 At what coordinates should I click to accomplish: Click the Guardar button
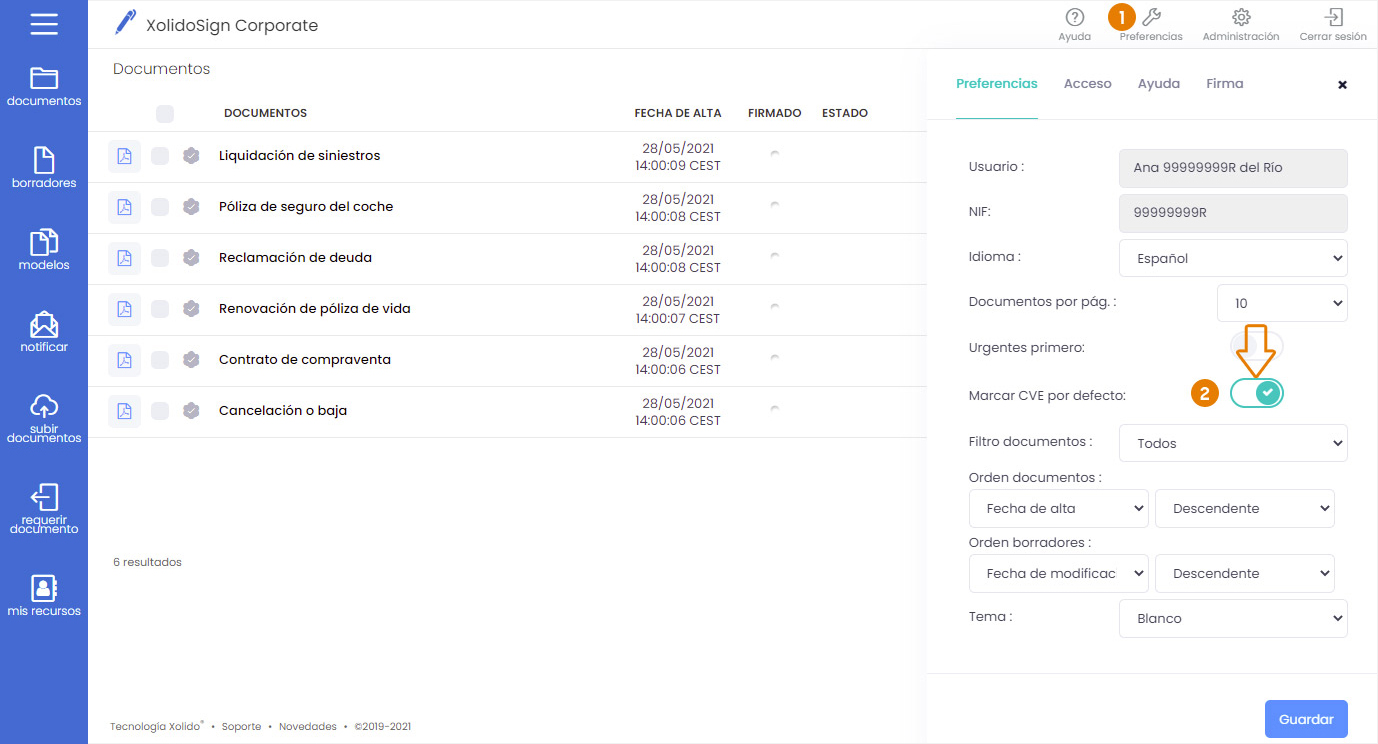click(x=1306, y=719)
